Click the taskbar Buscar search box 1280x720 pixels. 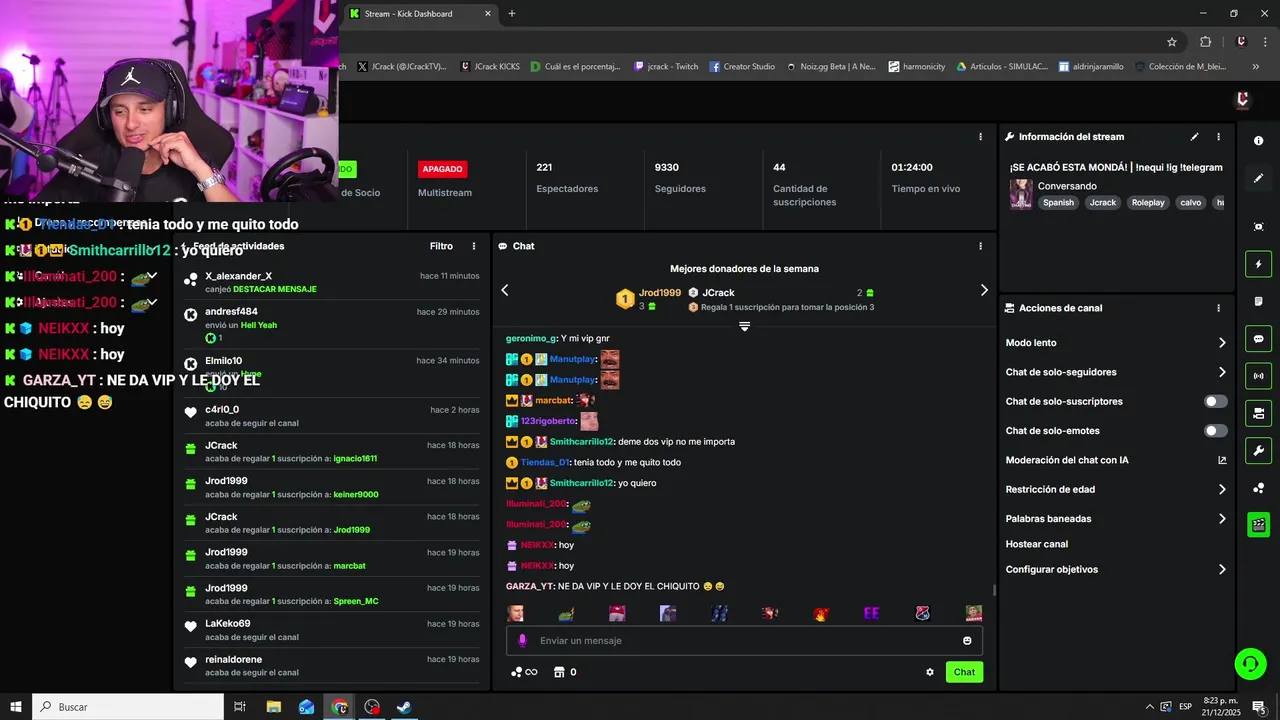(x=127, y=707)
